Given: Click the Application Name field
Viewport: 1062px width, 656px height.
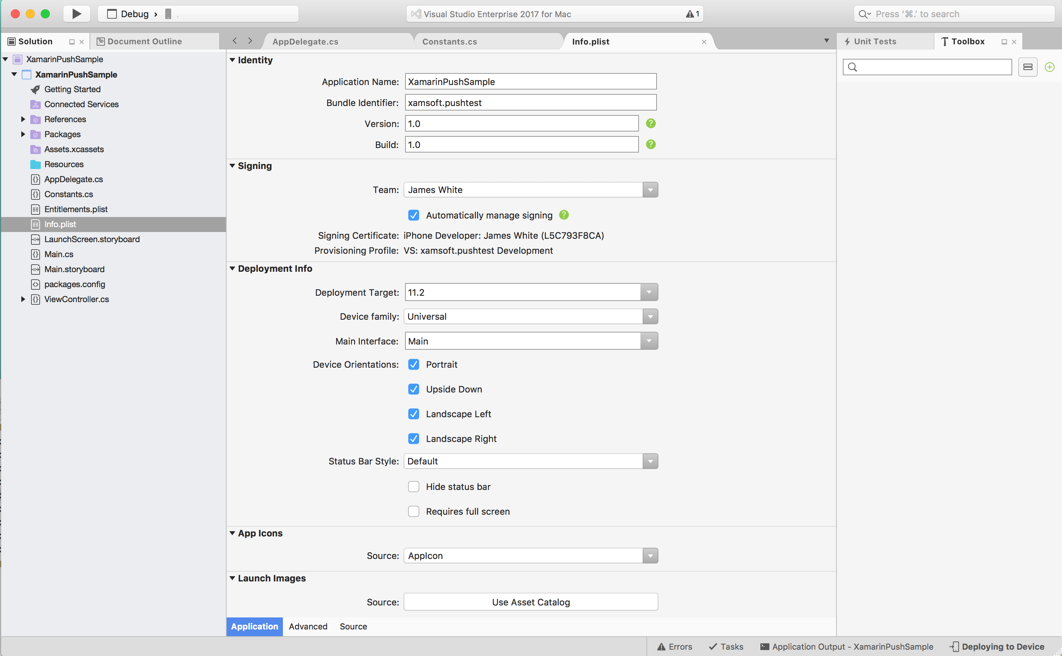Looking at the screenshot, I should (x=531, y=81).
